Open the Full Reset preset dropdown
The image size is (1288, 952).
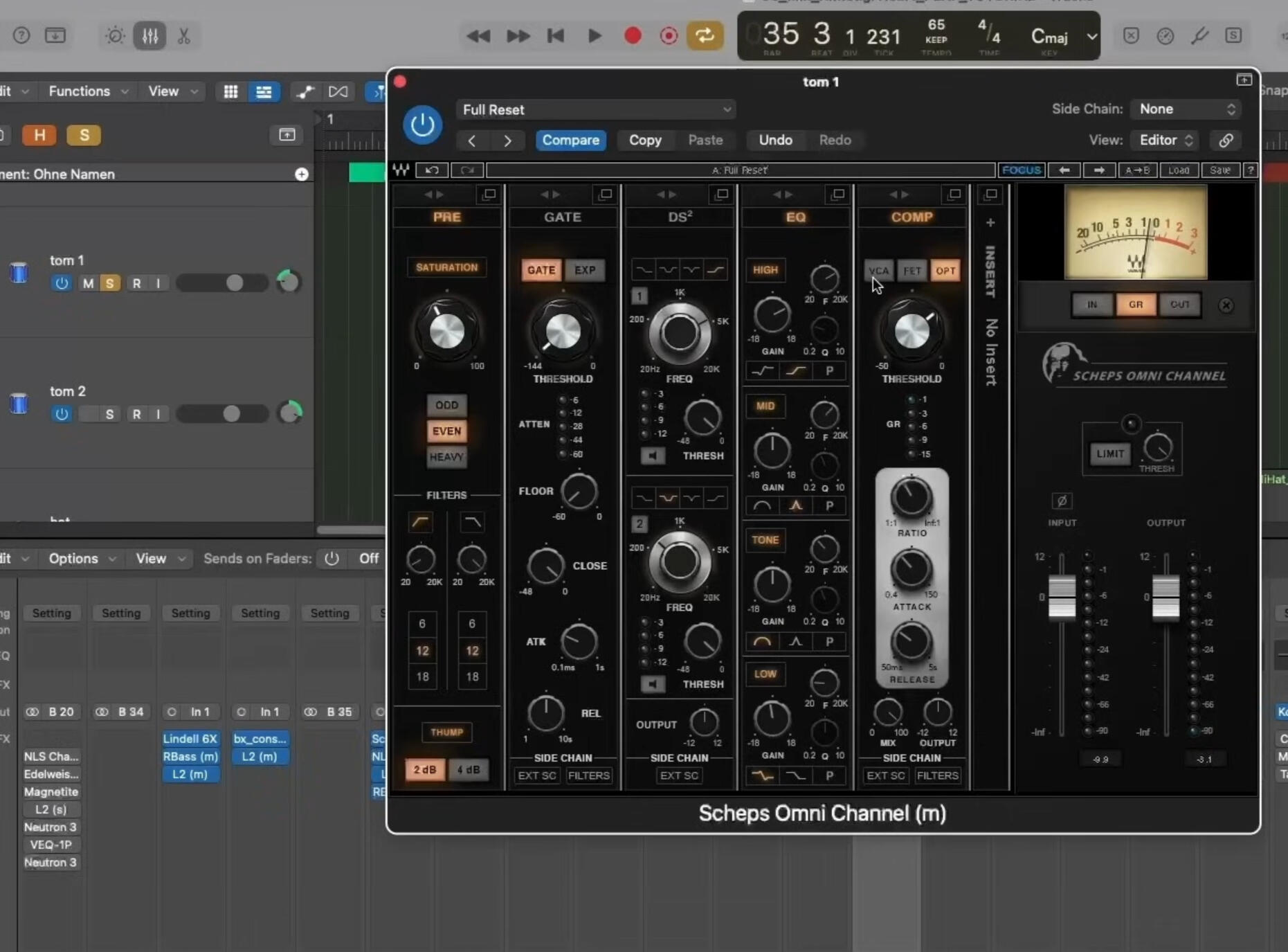[596, 109]
